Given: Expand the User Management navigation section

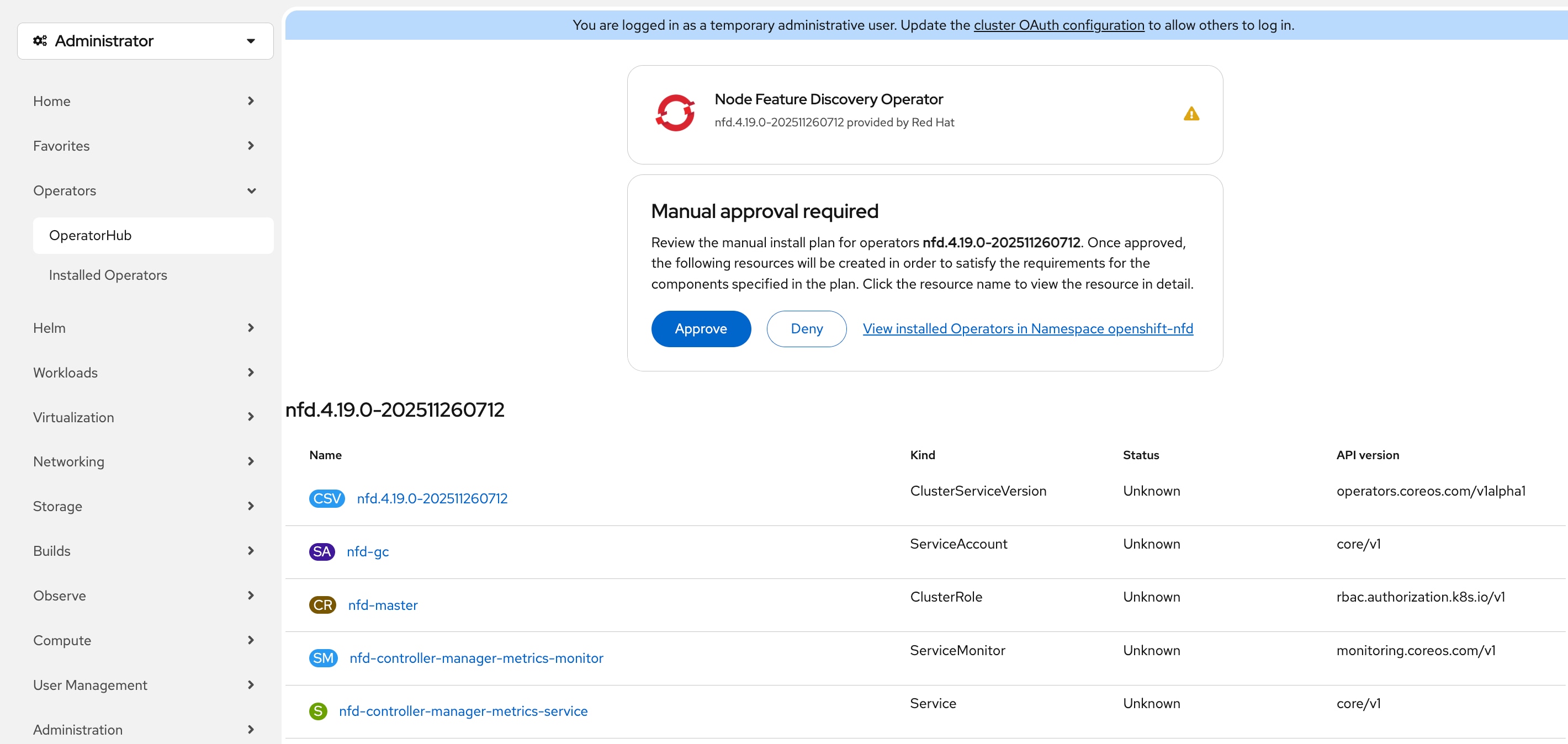Looking at the screenshot, I should pyautogui.click(x=145, y=685).
